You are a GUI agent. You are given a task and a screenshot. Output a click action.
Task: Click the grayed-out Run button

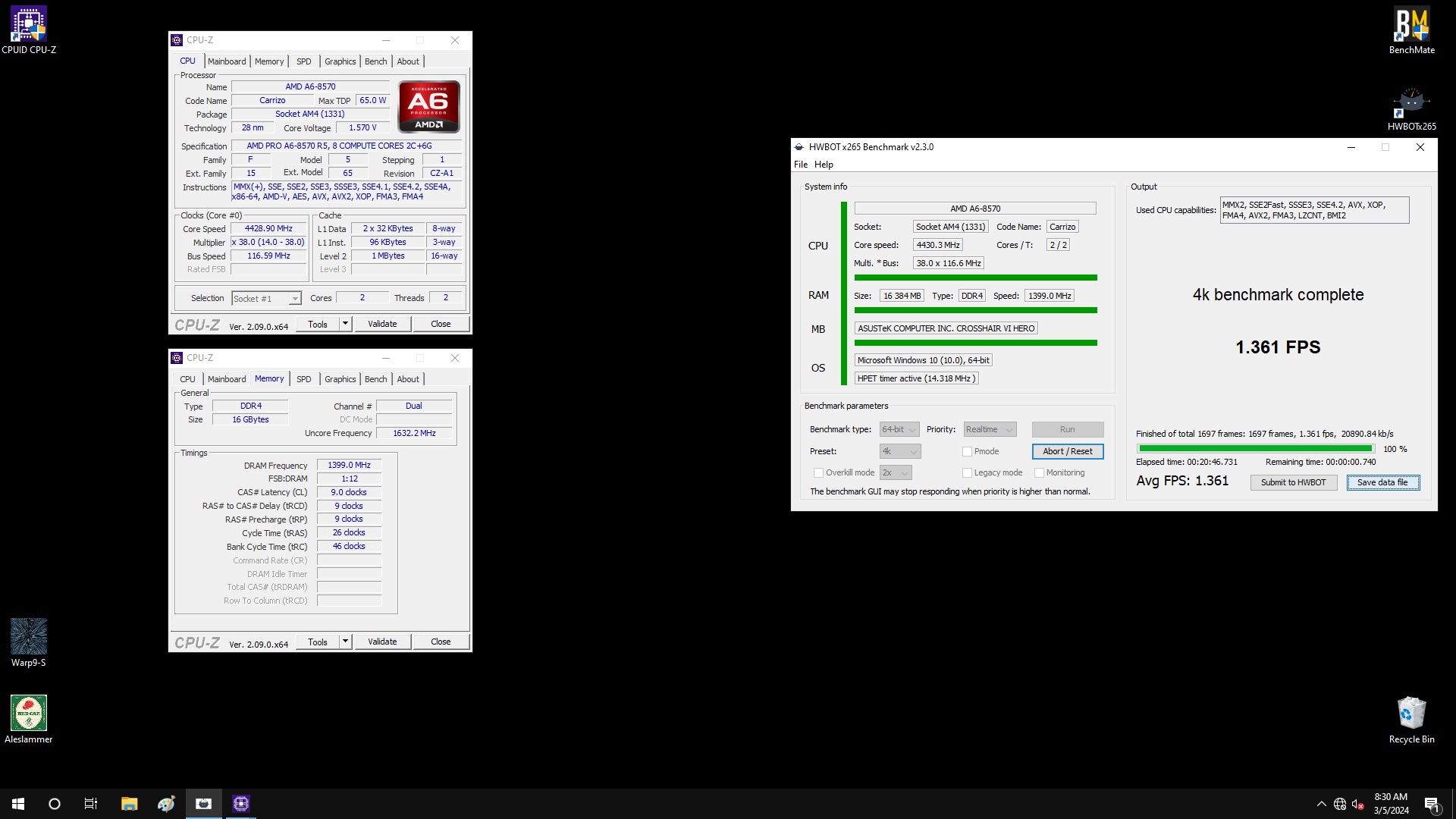(x=1067, y=429)
